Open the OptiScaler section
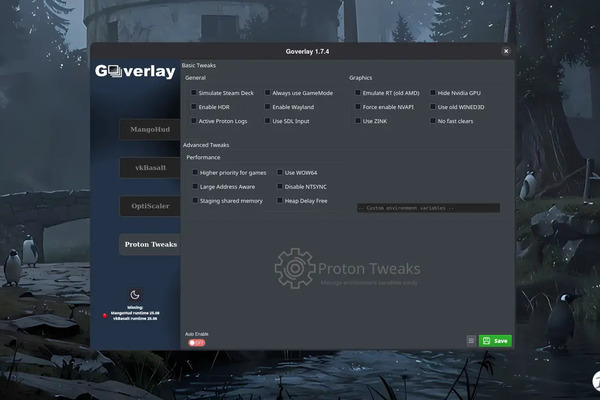Image resolution: width=600 pixels, height=400 pixels. click(150, 206)
